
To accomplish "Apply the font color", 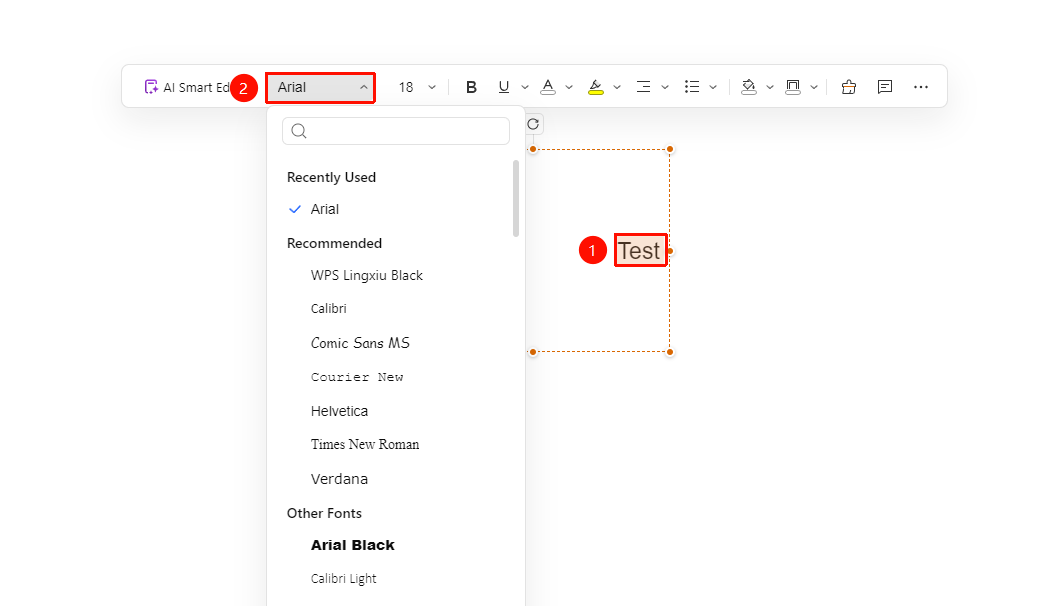I will coord(548,87).
